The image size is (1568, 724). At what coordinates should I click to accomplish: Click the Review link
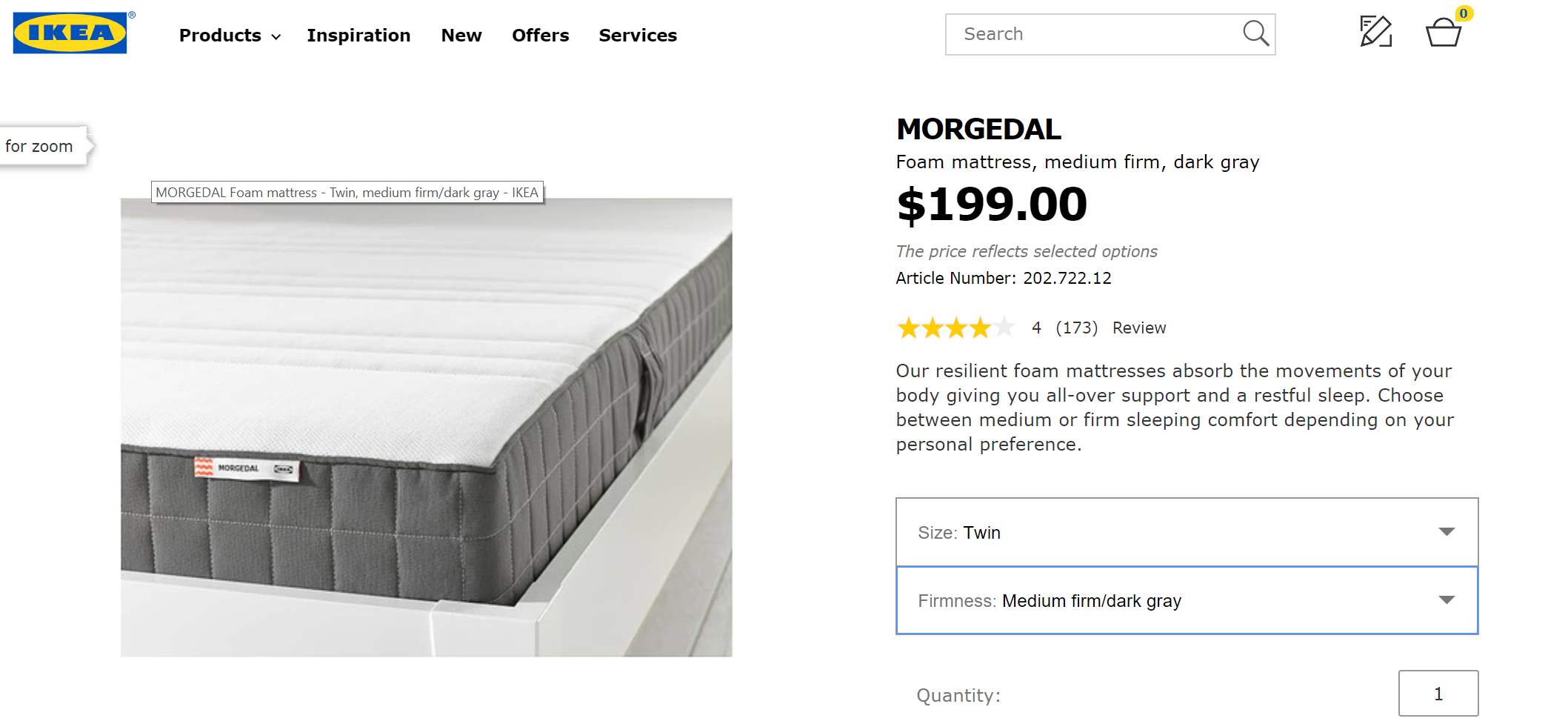[1138, 328]
